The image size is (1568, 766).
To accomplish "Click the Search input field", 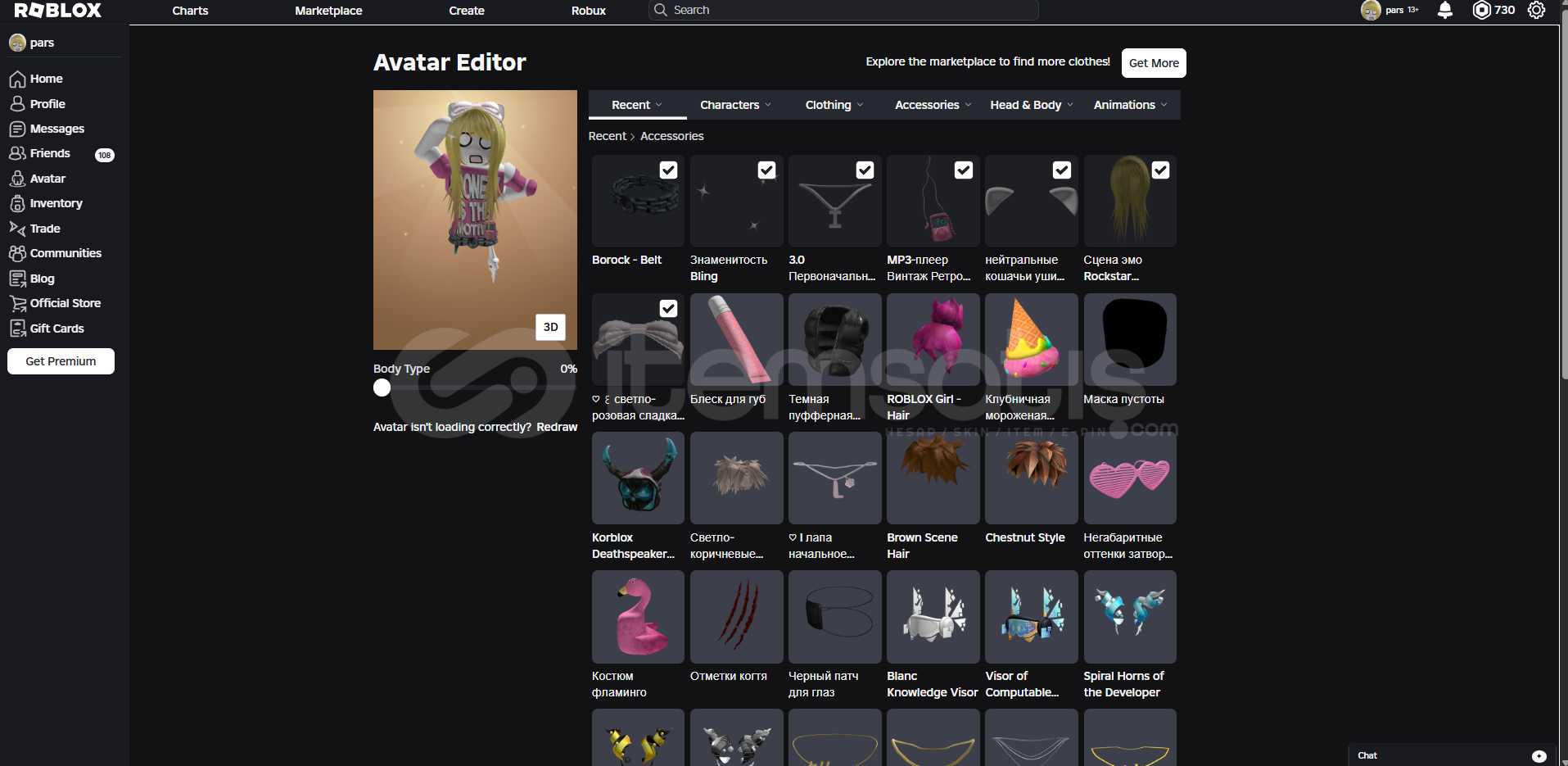I will tap(843, 10).
